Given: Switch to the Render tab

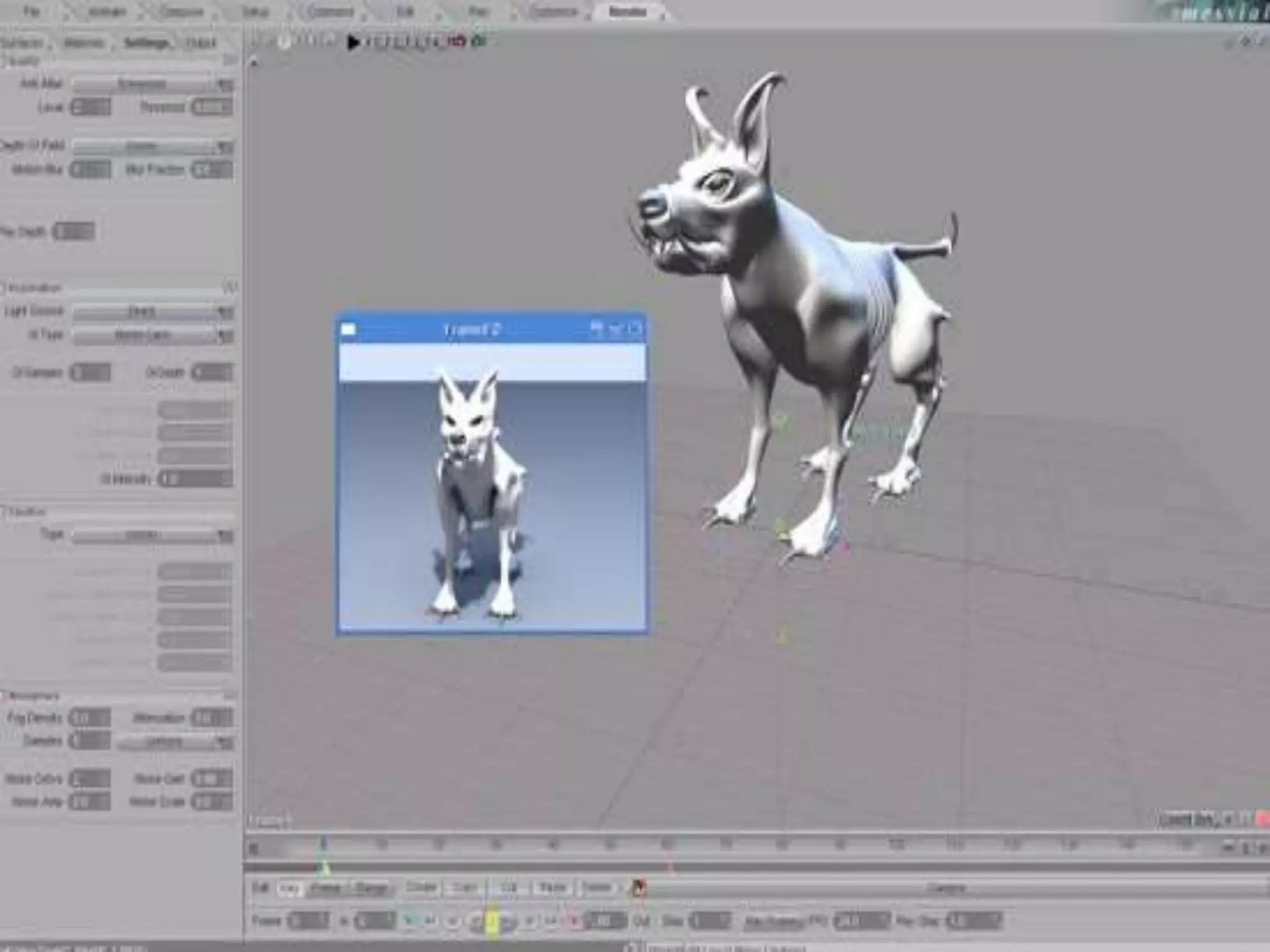Looking at the screenshot, I should [x=627, y=12].
